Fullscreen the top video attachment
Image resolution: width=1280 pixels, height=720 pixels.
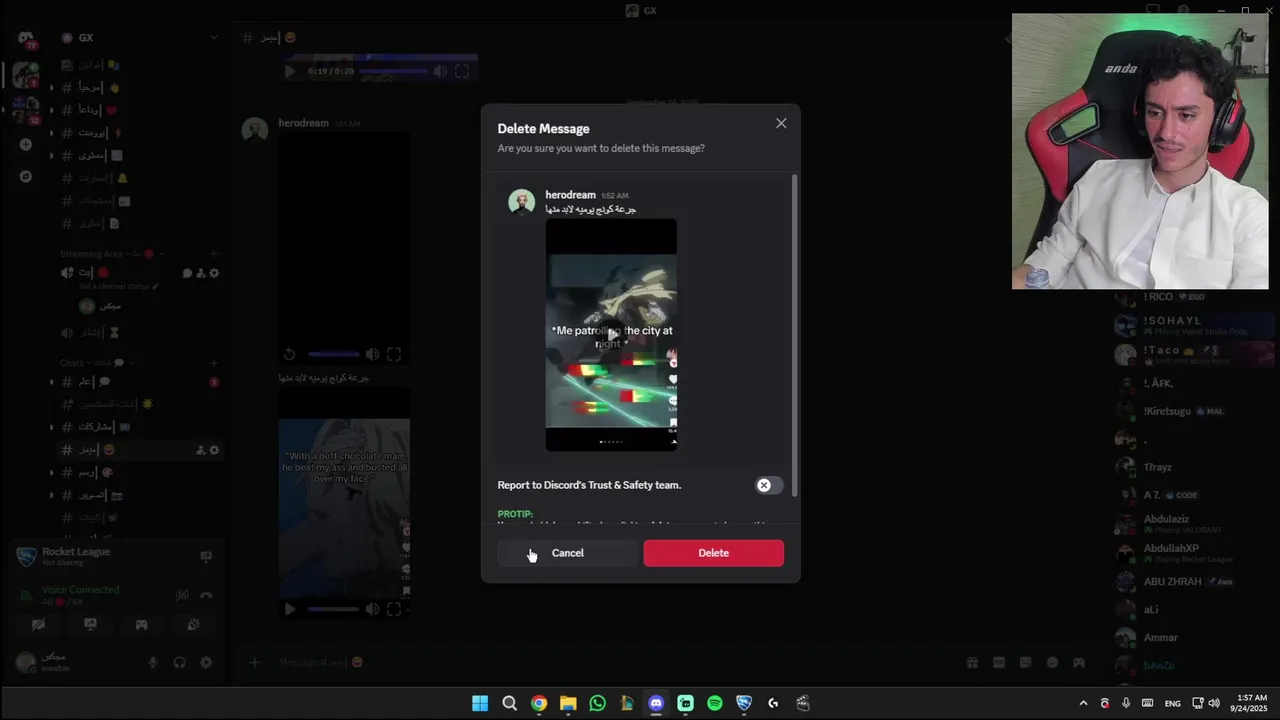(x=462, y=71)
